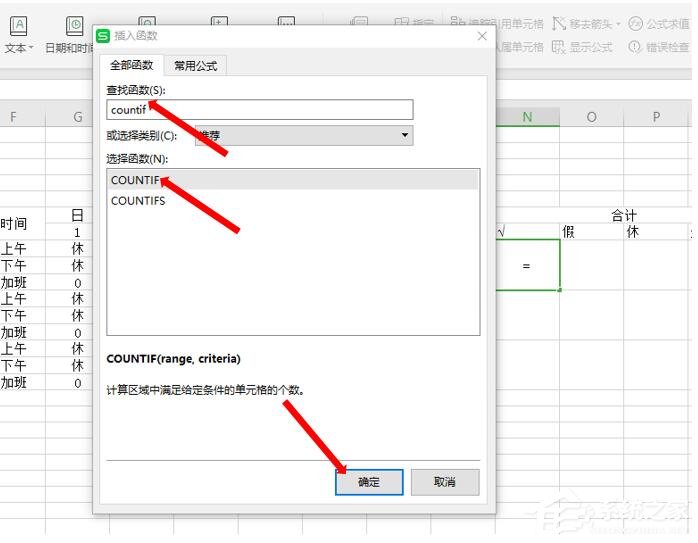Image resolution: width=698 pixels, height=543 pixels.
Task: Click the 休 header cell in column P
Action: point(656,232)
